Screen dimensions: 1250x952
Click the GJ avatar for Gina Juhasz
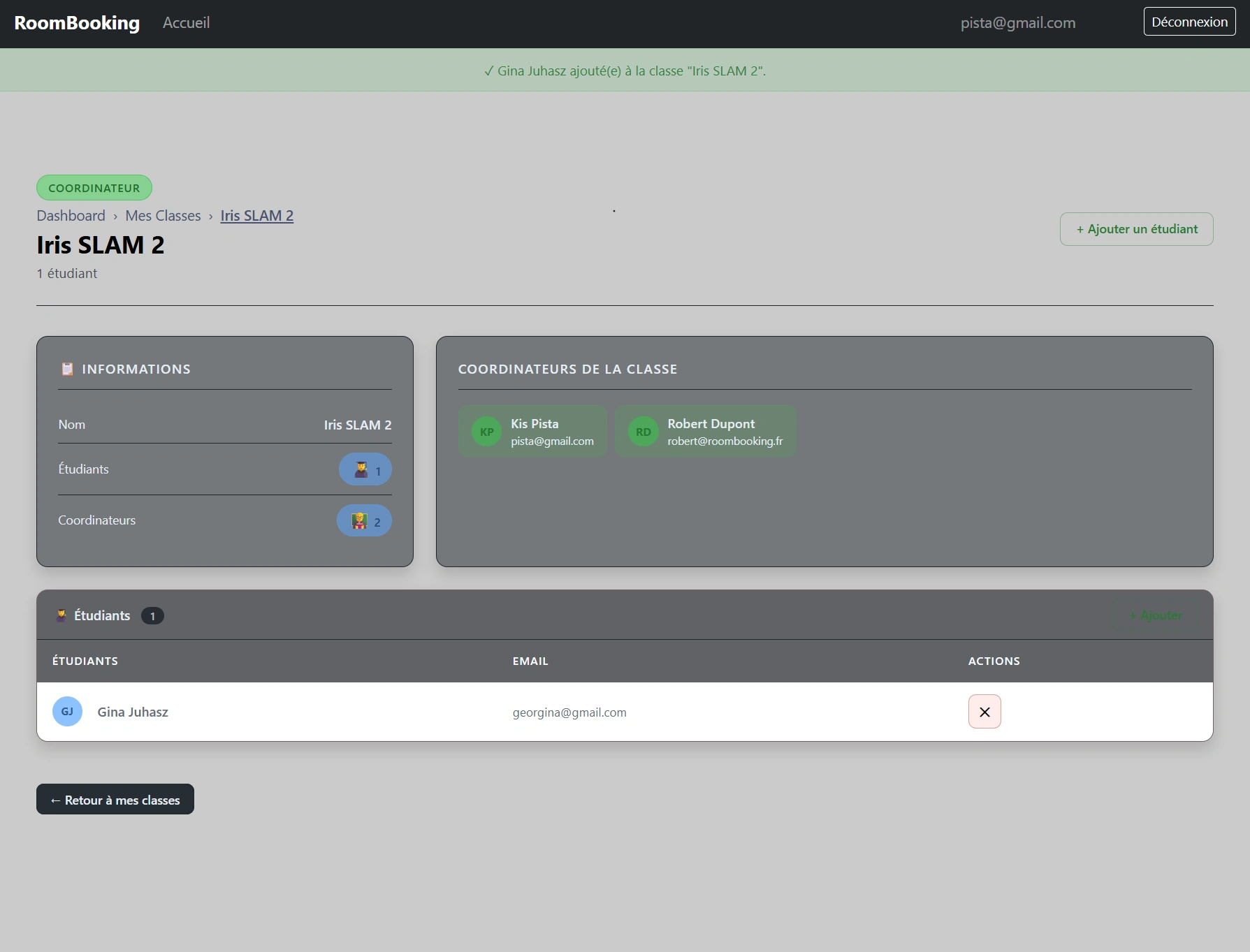[67, 712]
